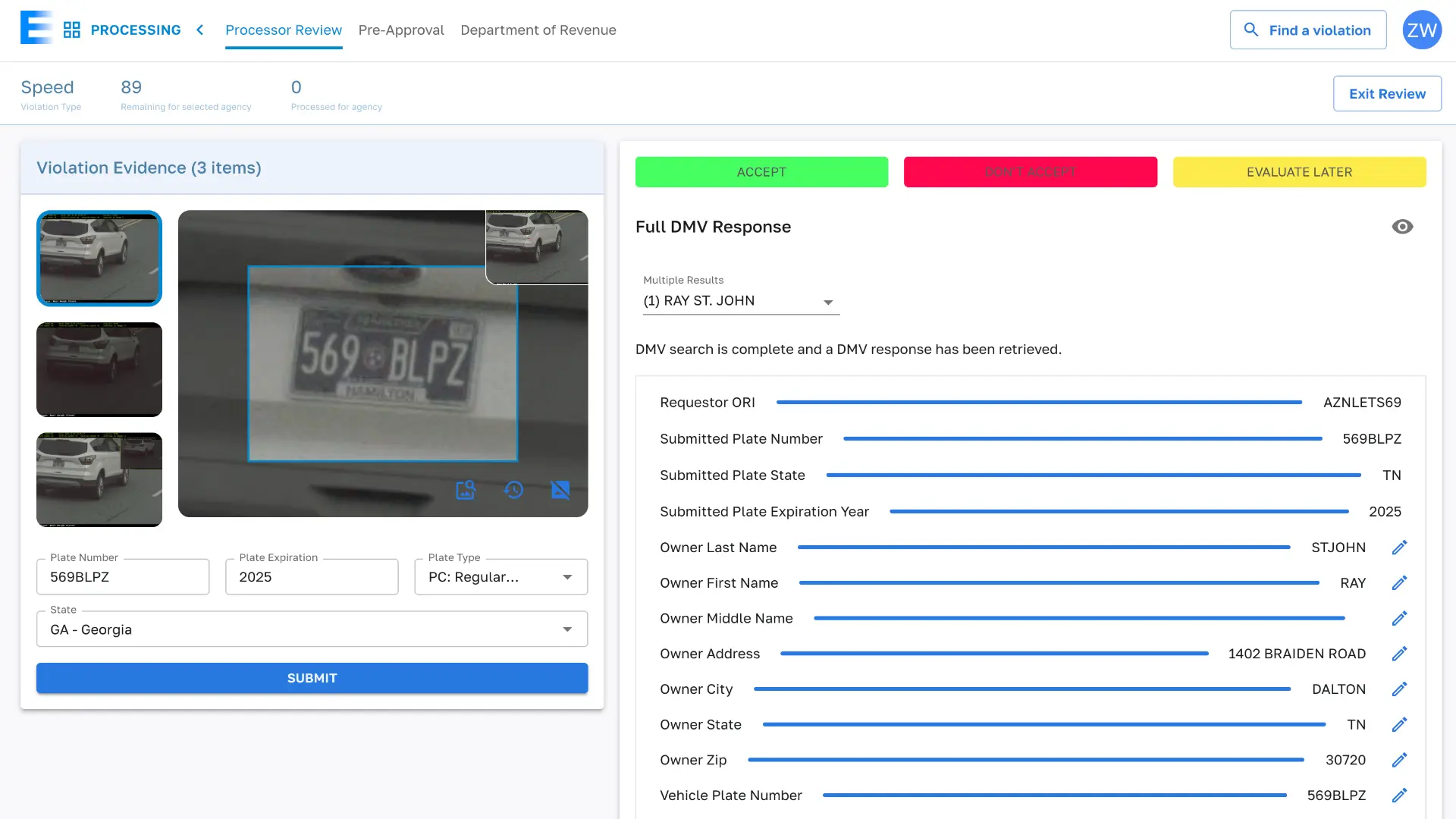Click the back chevron next to PROCESSING
1456x819 pixels.
200,30
